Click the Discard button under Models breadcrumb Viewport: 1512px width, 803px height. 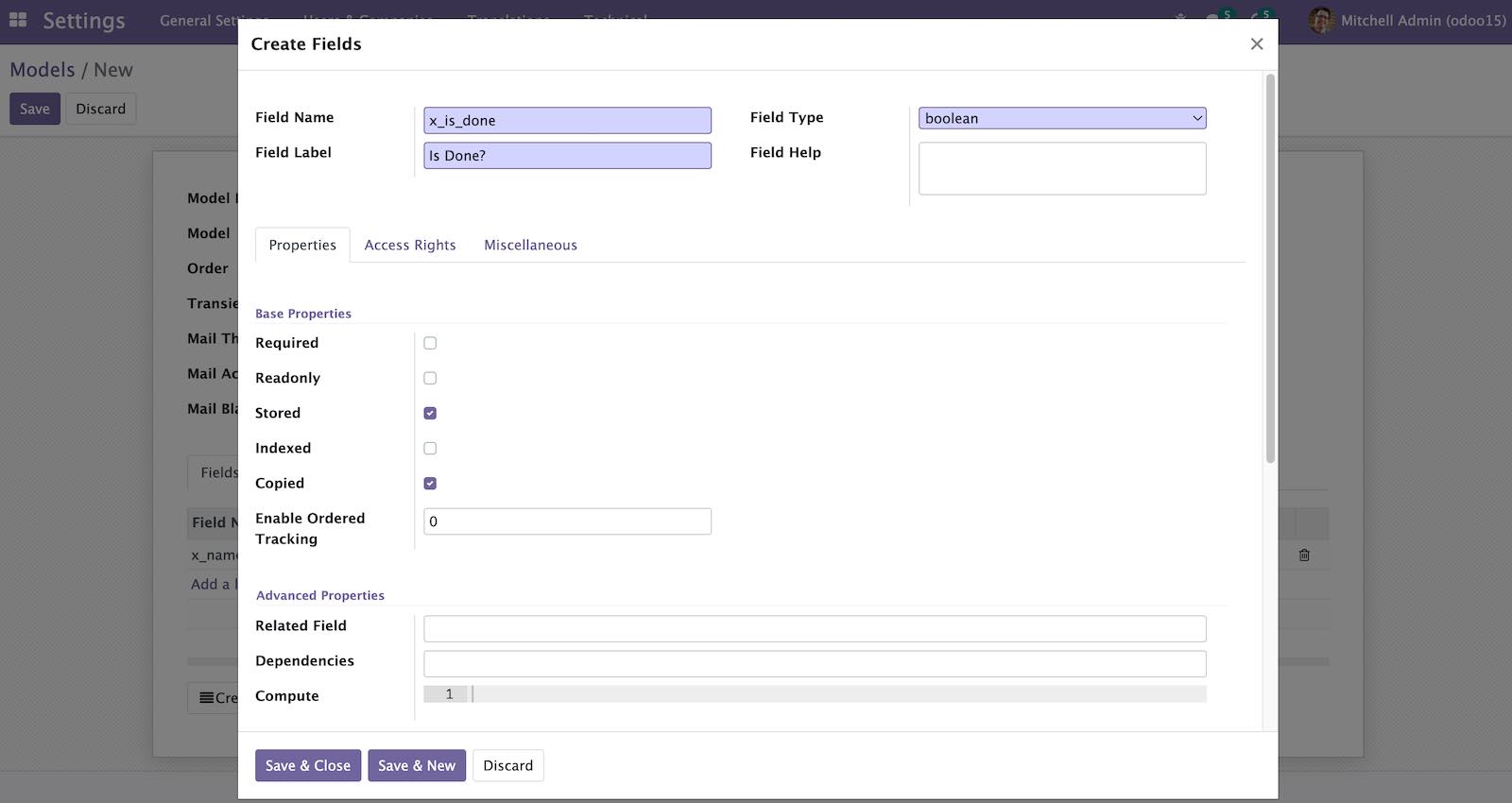click(x=100, y=109)
